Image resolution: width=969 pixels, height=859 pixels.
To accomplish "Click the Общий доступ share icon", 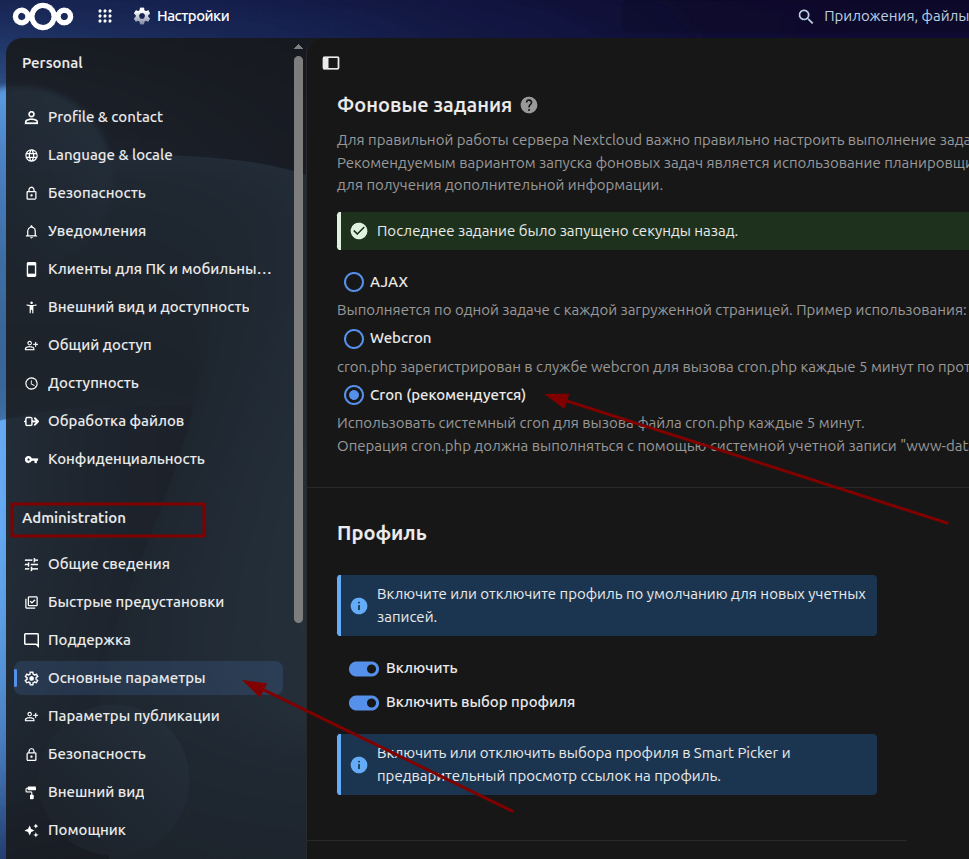I will tap(32, 345).
